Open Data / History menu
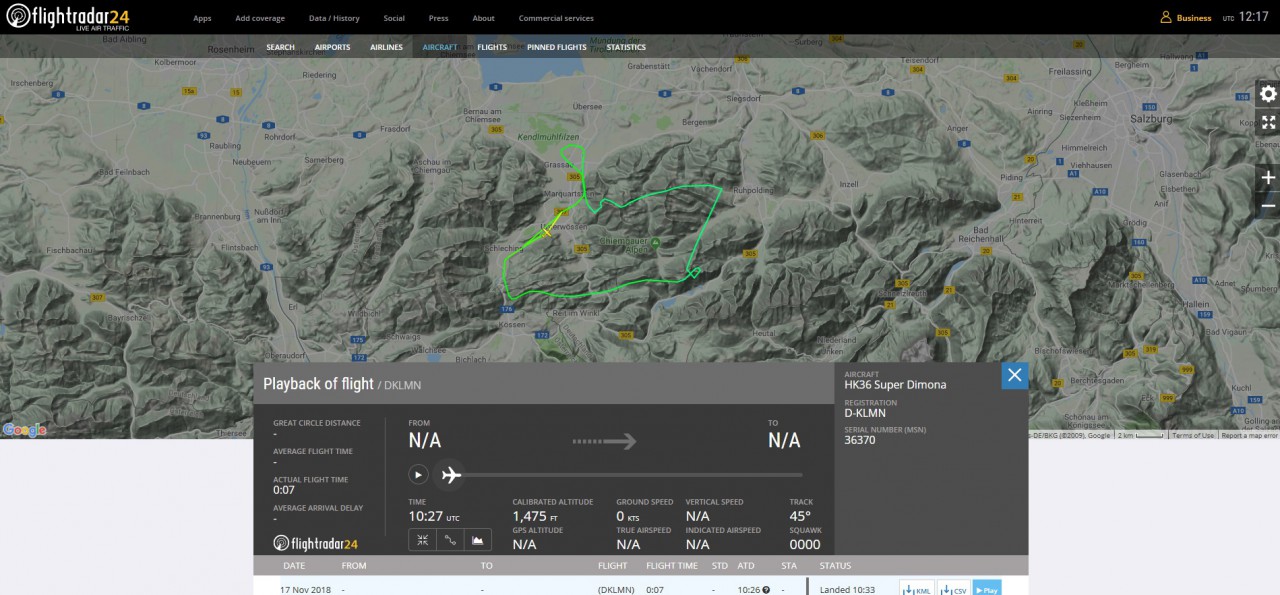Image resolution: width=1280 pixels, height=595 pixels. (x=334, y=18)
